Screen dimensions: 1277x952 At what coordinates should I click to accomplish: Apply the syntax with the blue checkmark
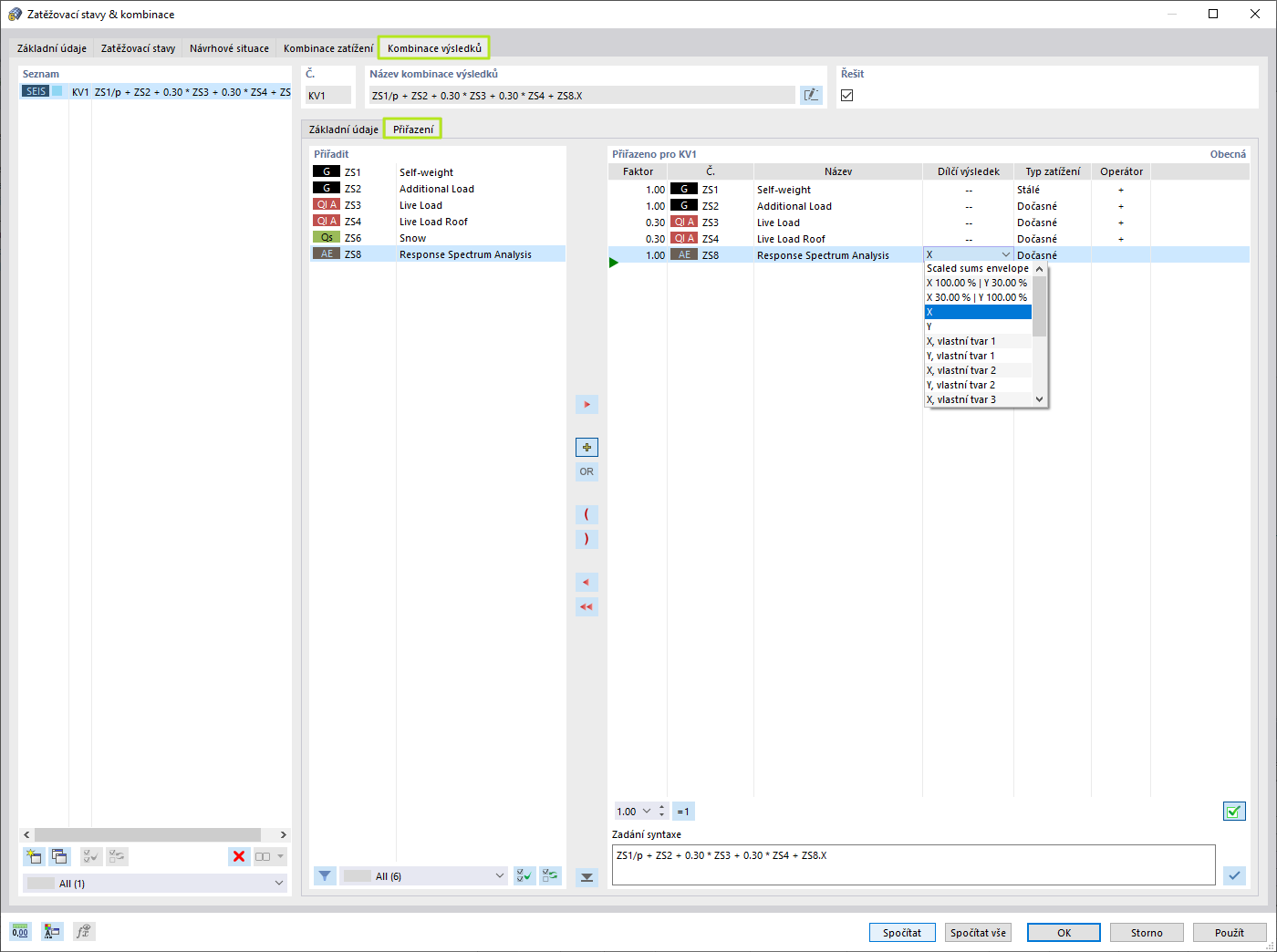(x=1234, y=875)
